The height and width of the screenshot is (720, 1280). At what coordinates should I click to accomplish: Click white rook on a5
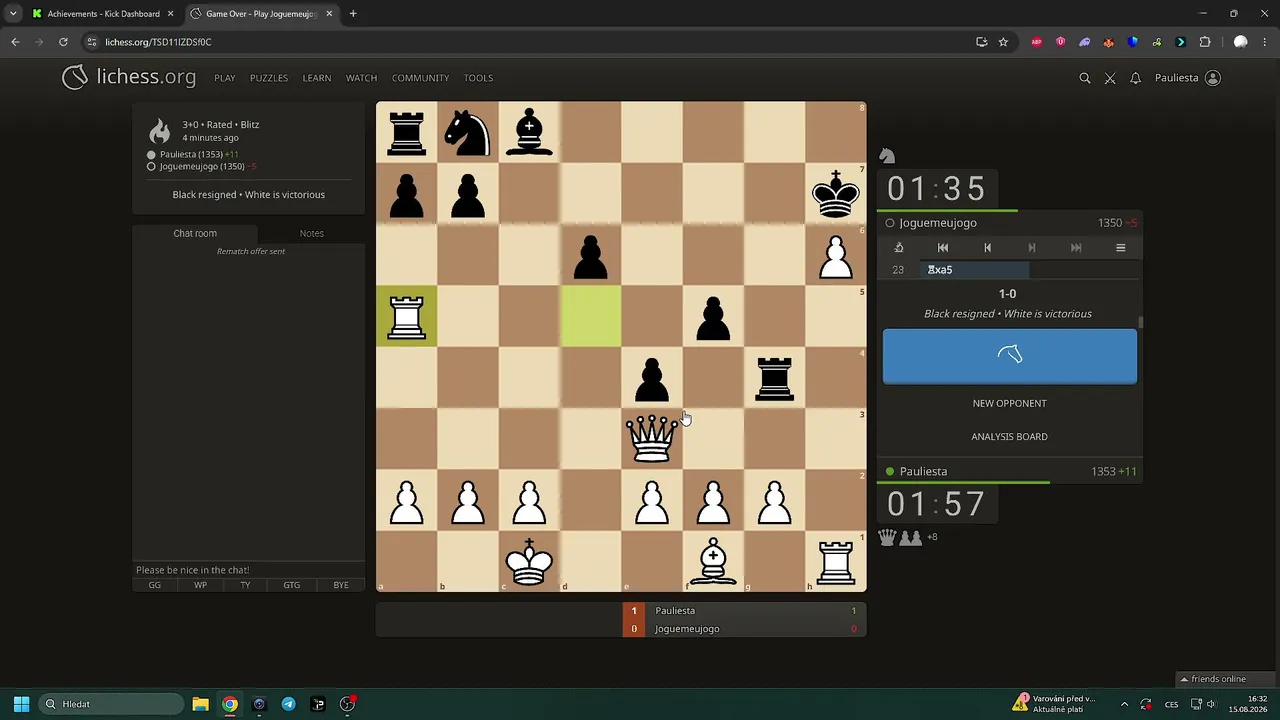coord(407,316)
